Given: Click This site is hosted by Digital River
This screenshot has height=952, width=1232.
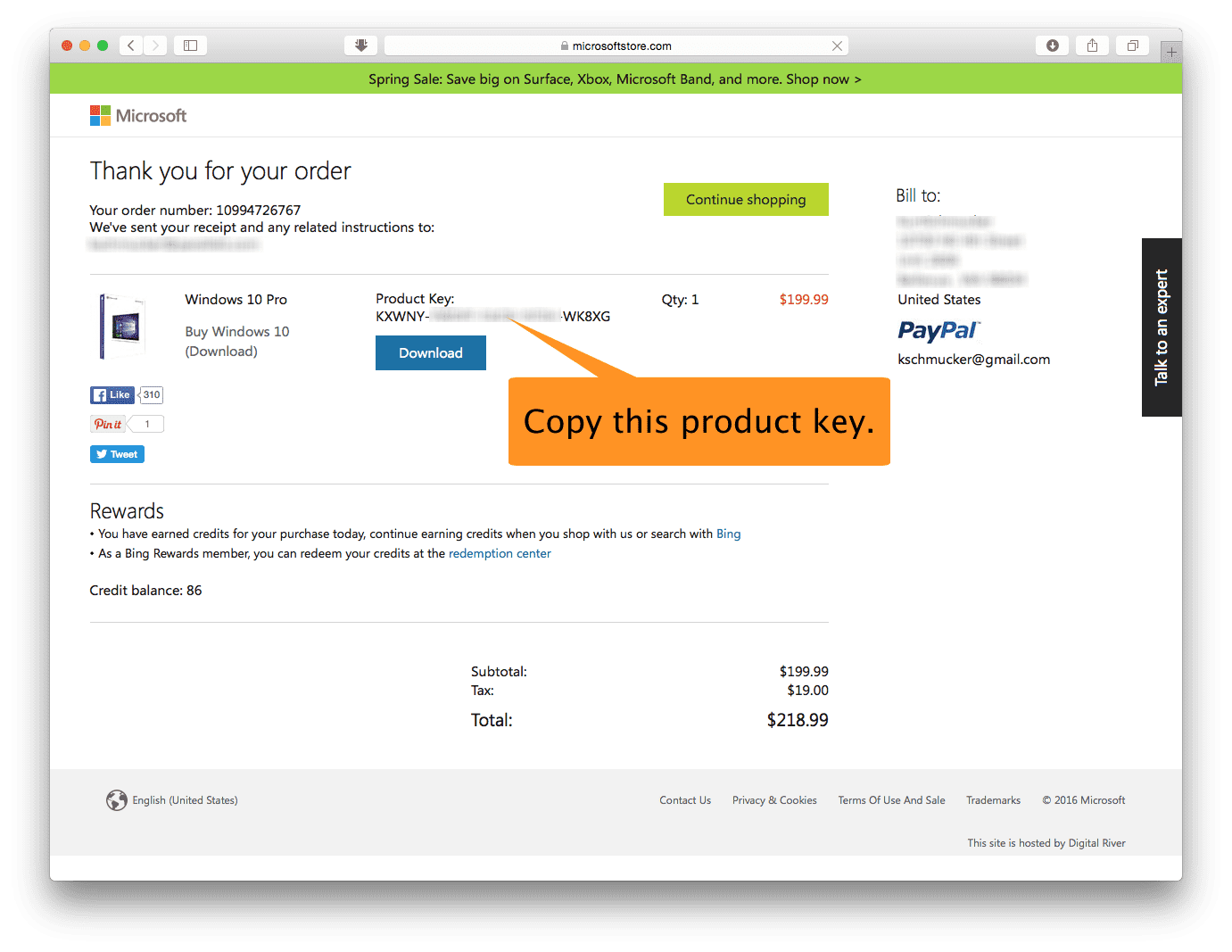Looking at the screenshot, I should (1046, 843).
